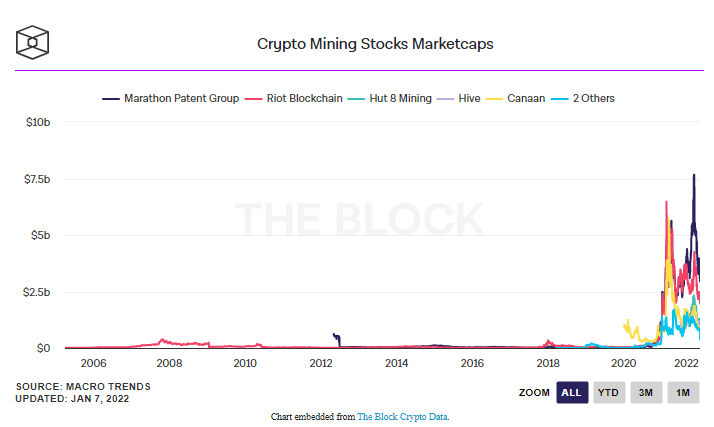
Task: Open The Block Crypto Data link
Action: [403, 415]
